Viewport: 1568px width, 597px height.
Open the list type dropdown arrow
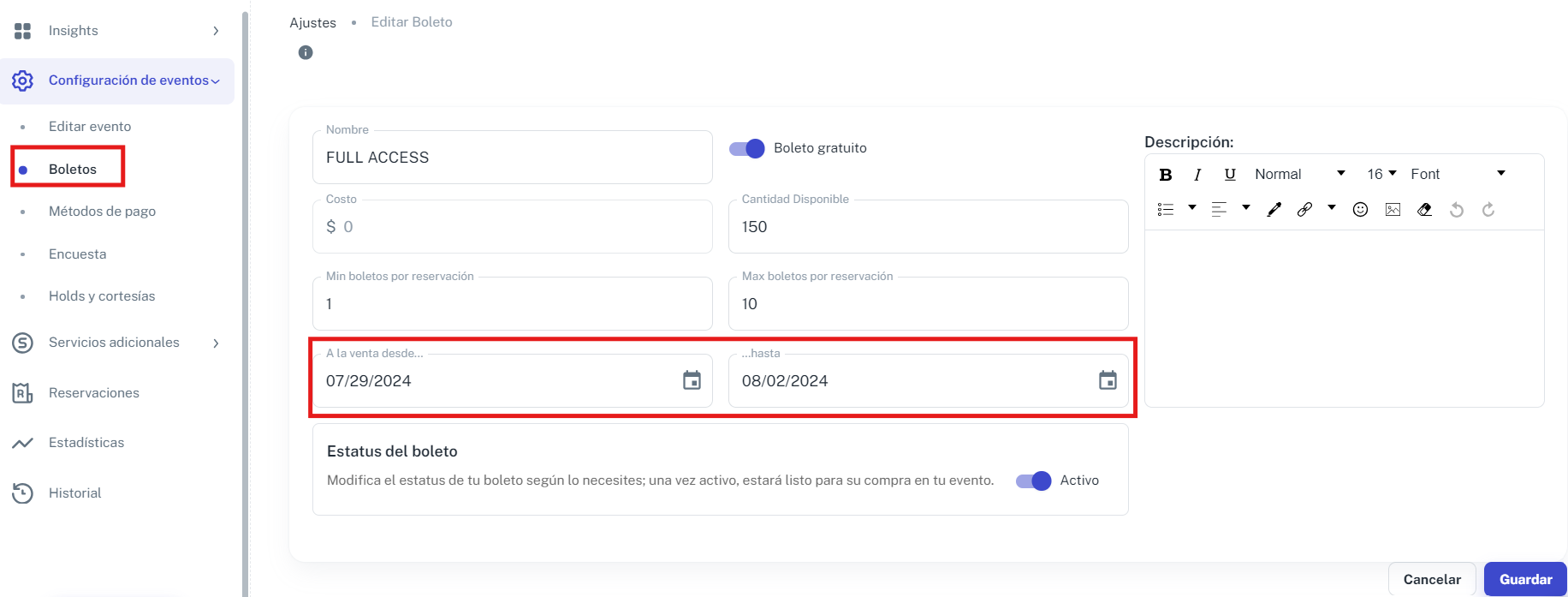coord(1192,208)
